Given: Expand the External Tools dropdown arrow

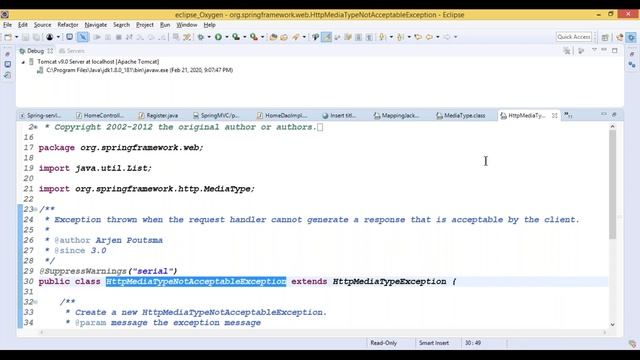Looking at the screenshot, I should tap(262, 37).
